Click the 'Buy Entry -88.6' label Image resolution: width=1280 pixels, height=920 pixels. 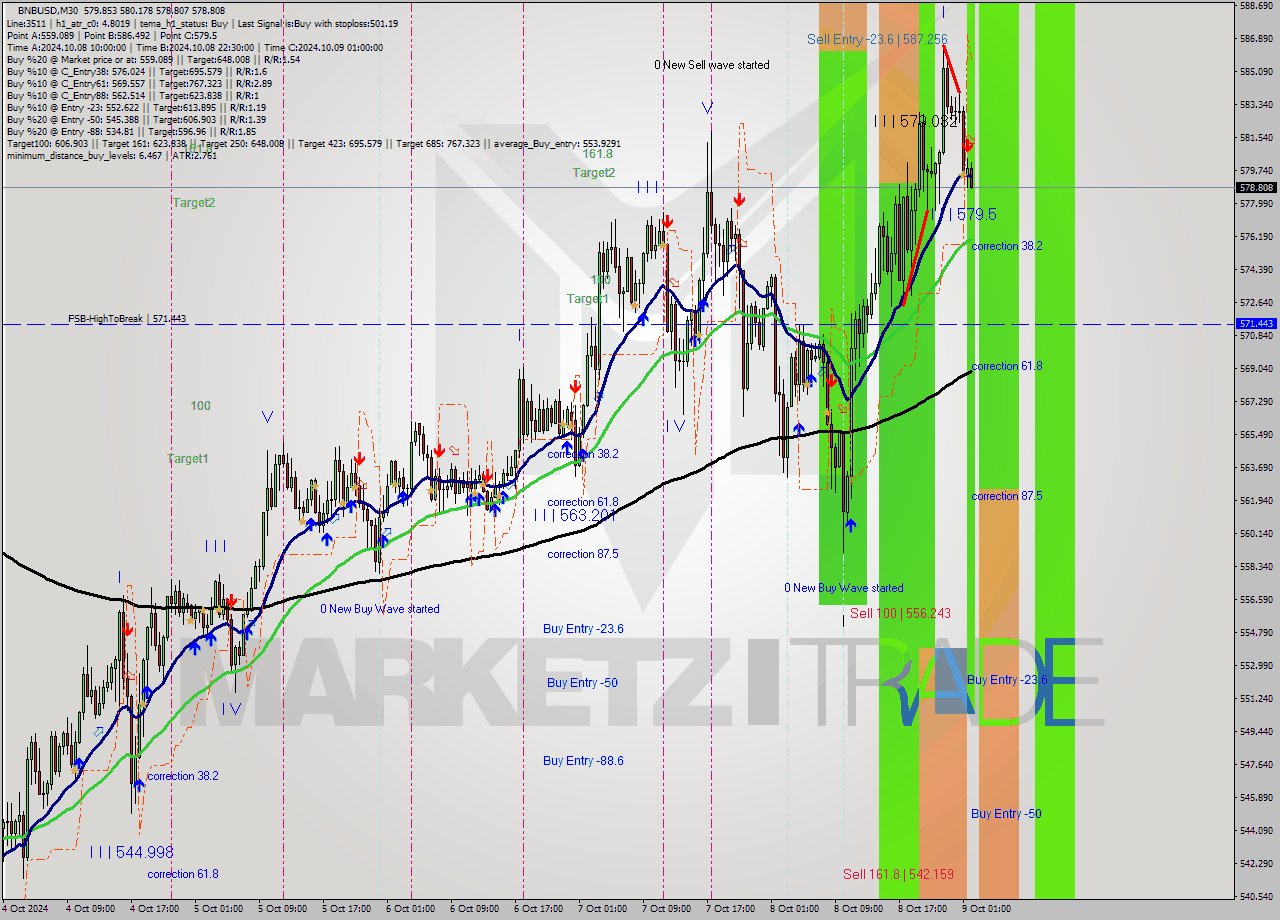click(583, 761)
